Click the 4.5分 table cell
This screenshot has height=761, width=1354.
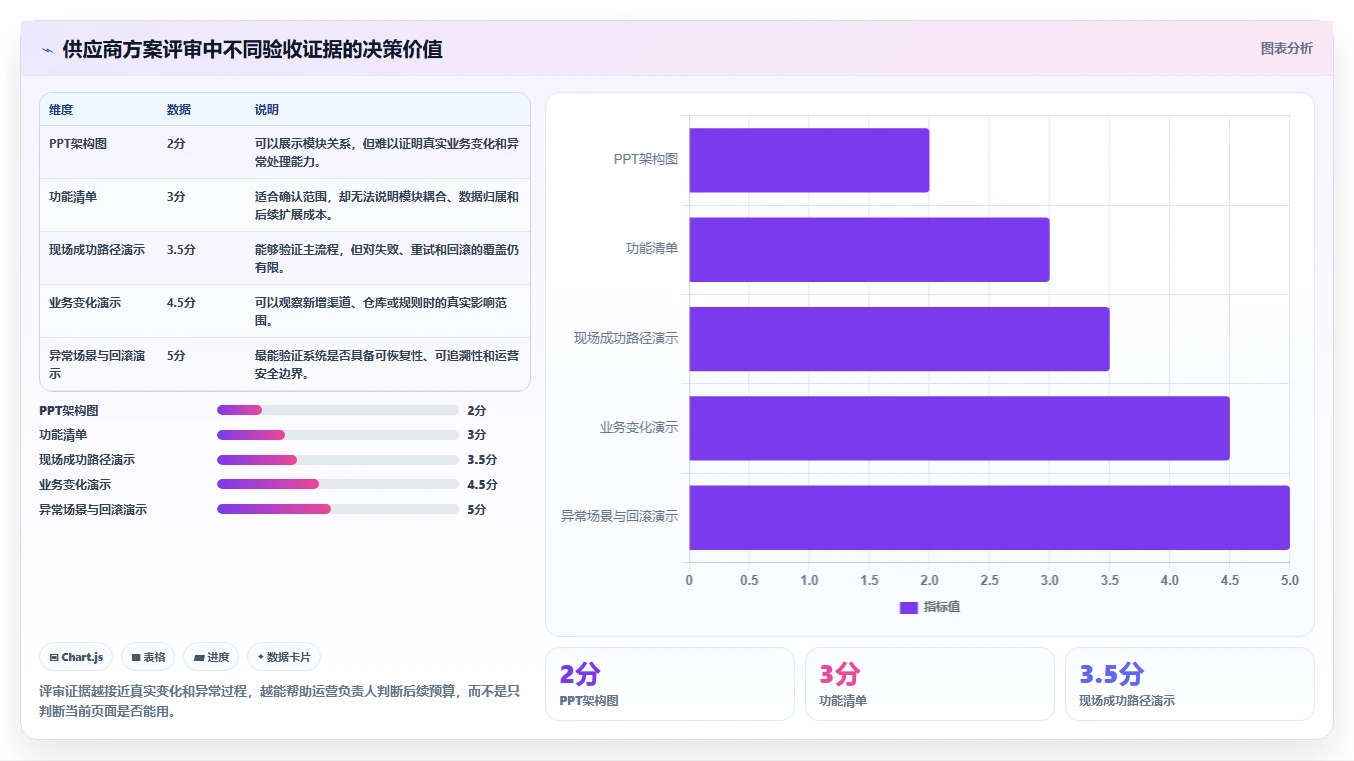click(181, 303)
